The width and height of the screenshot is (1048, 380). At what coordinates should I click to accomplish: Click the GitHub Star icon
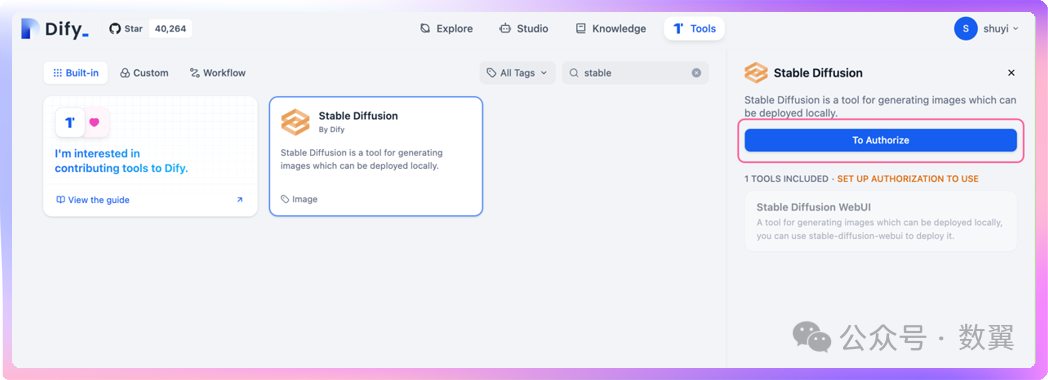115,29
